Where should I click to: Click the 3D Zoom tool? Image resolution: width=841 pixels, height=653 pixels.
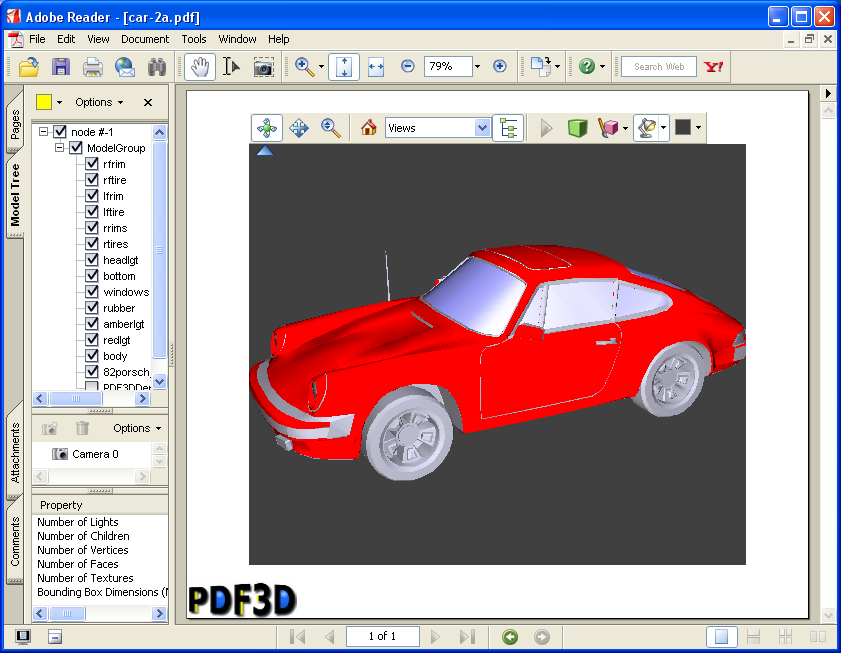(330, 128)
